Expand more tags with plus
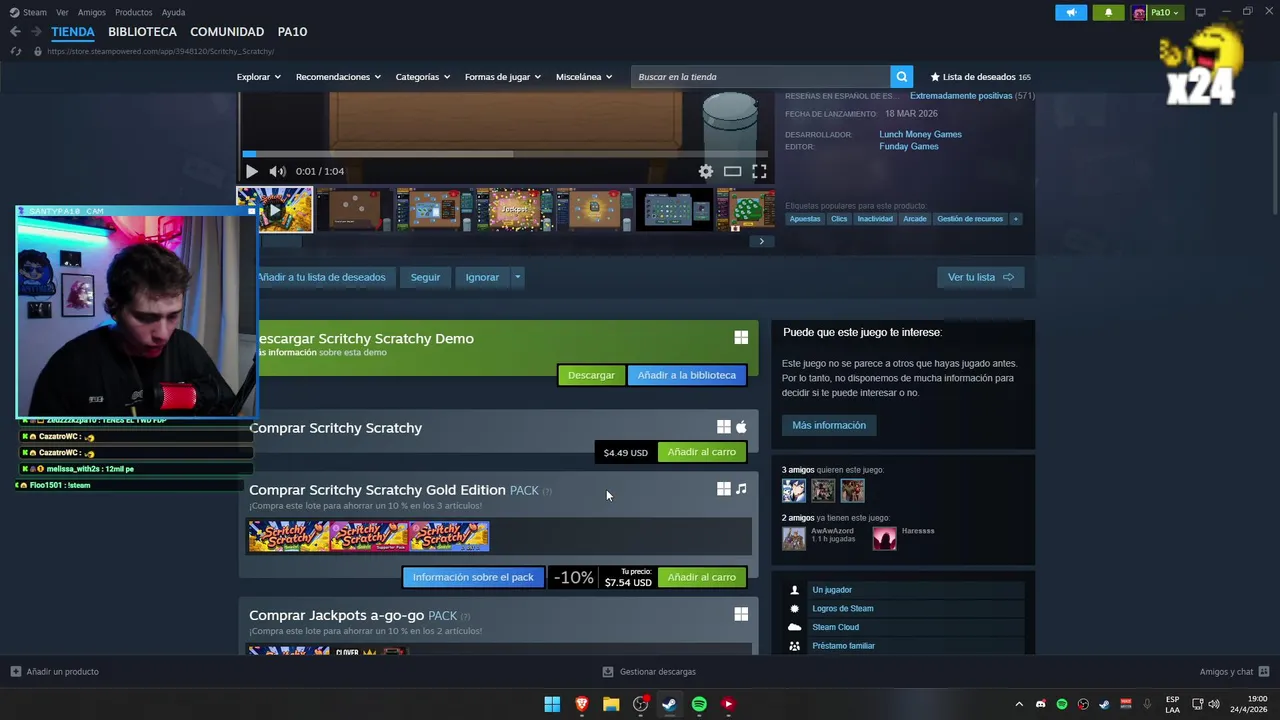 pos(1016,219)
